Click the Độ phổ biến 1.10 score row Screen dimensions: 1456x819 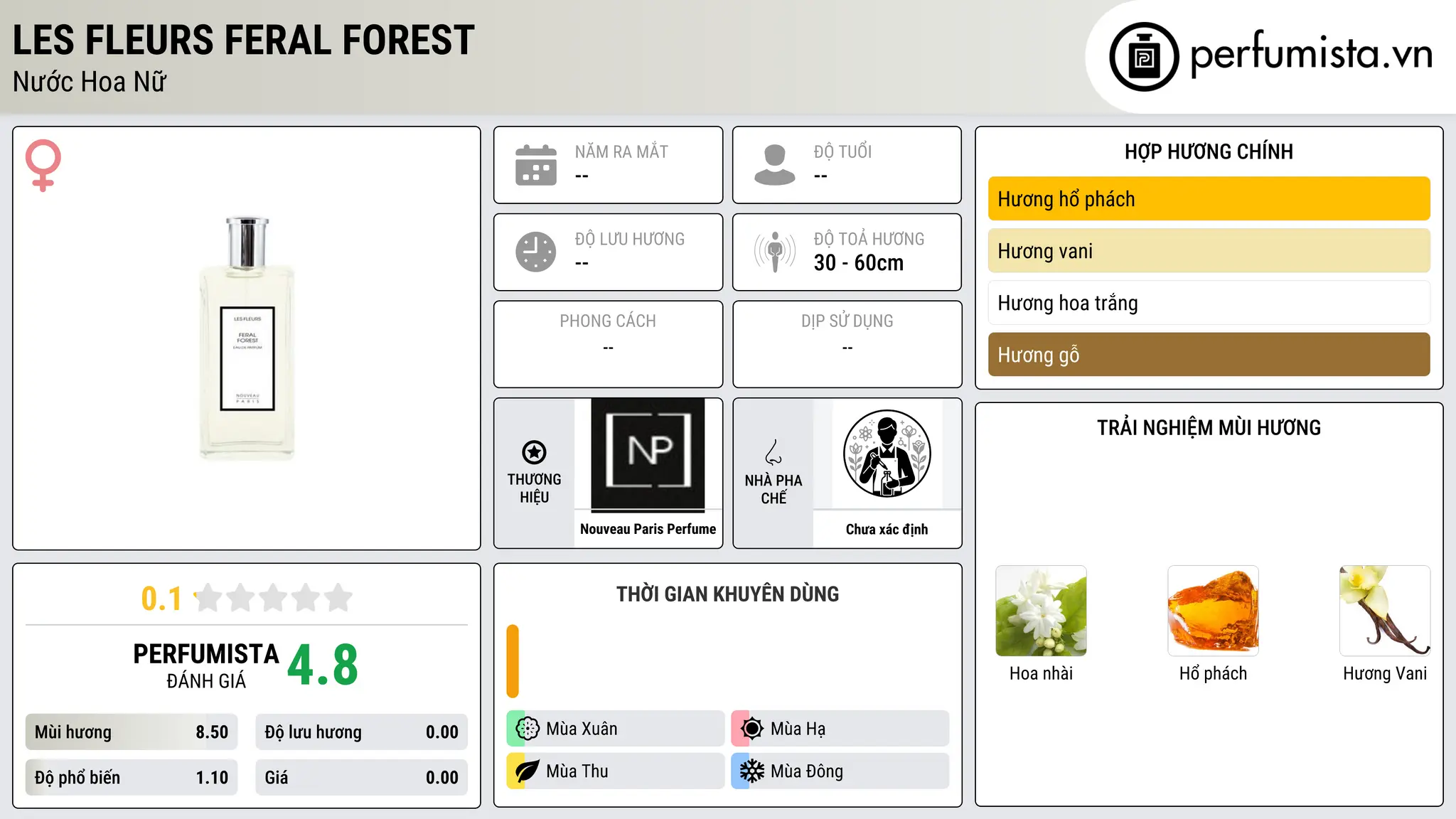pos(132,778)
